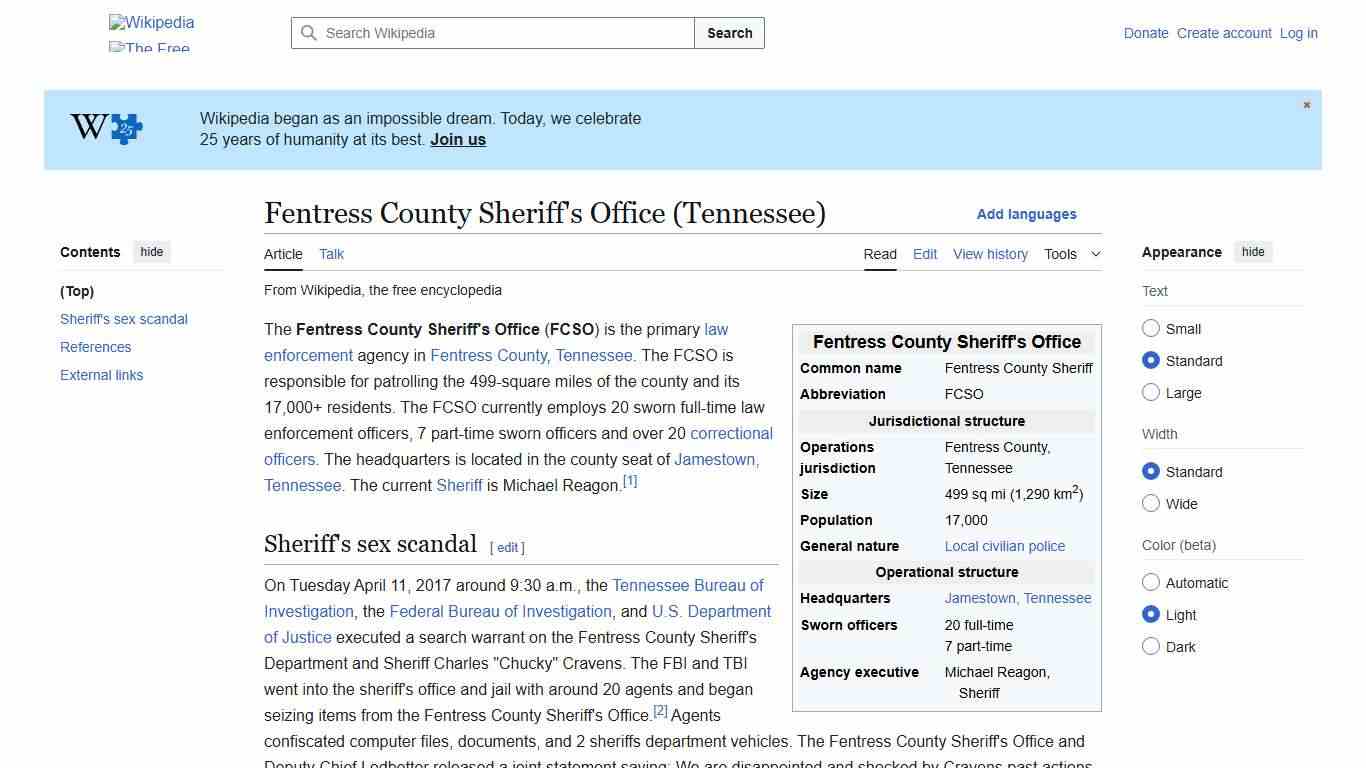
Task: Dismiss the anniversary banner with the × icon
Action: tap(1306, 104)
